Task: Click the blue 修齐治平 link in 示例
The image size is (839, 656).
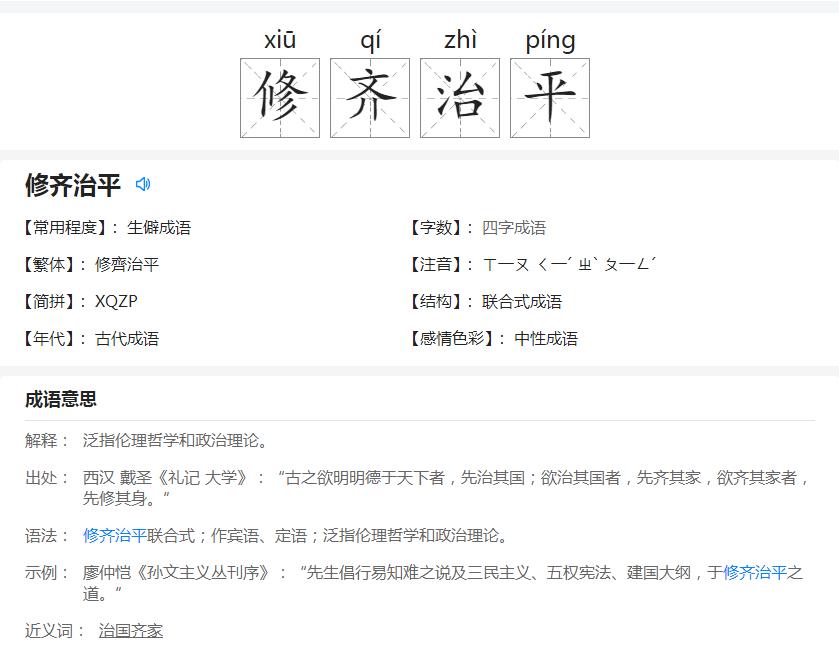Action: click(754, 573)
